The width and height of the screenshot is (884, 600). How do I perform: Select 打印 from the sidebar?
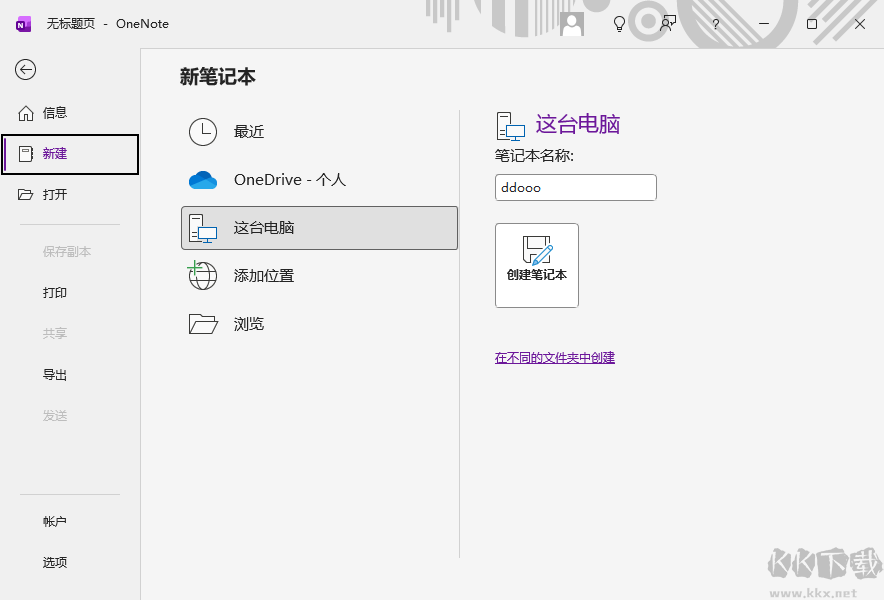pyautogui.click(x=55, y=292)
